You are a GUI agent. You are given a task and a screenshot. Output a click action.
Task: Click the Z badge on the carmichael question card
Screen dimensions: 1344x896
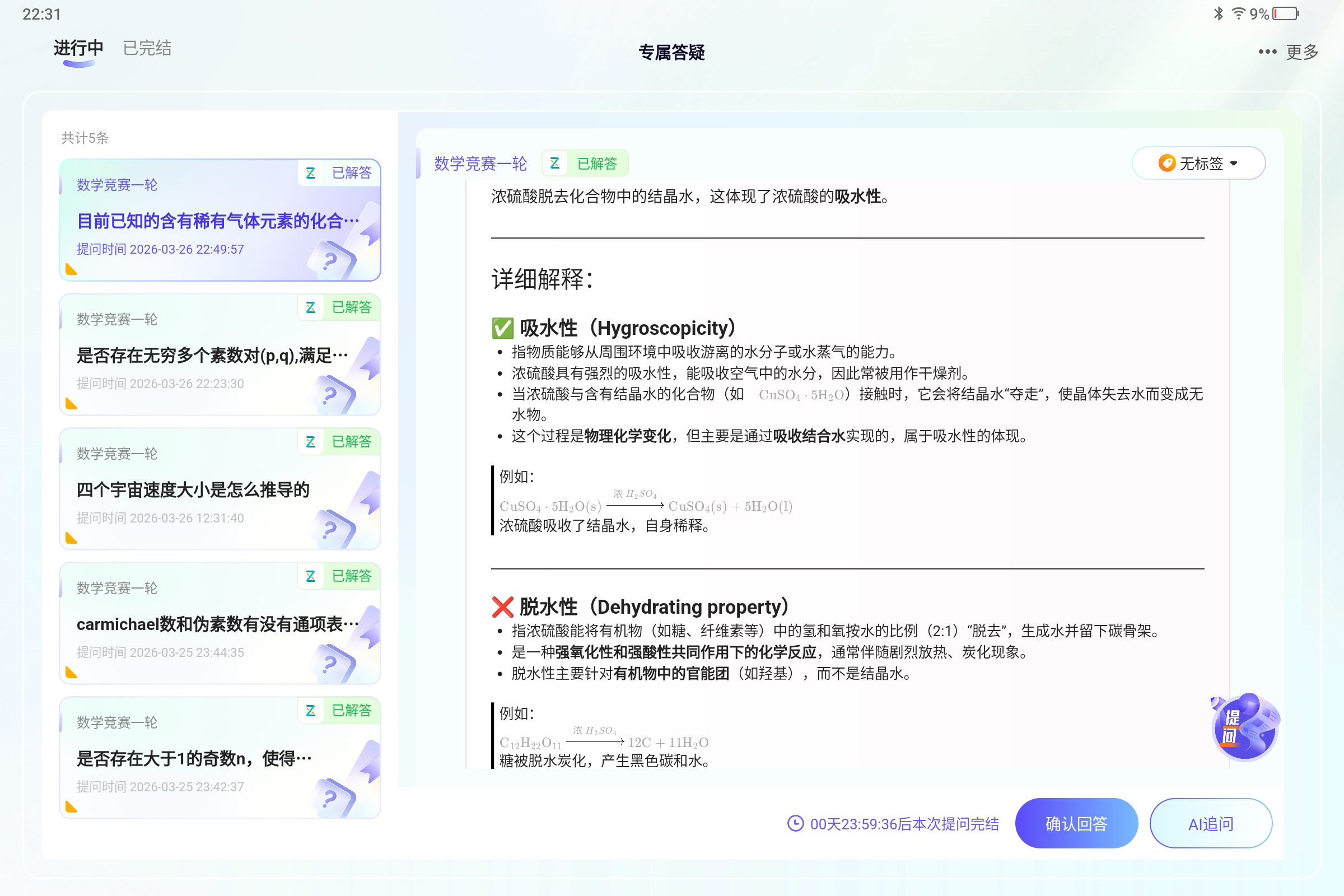(311, 577)
